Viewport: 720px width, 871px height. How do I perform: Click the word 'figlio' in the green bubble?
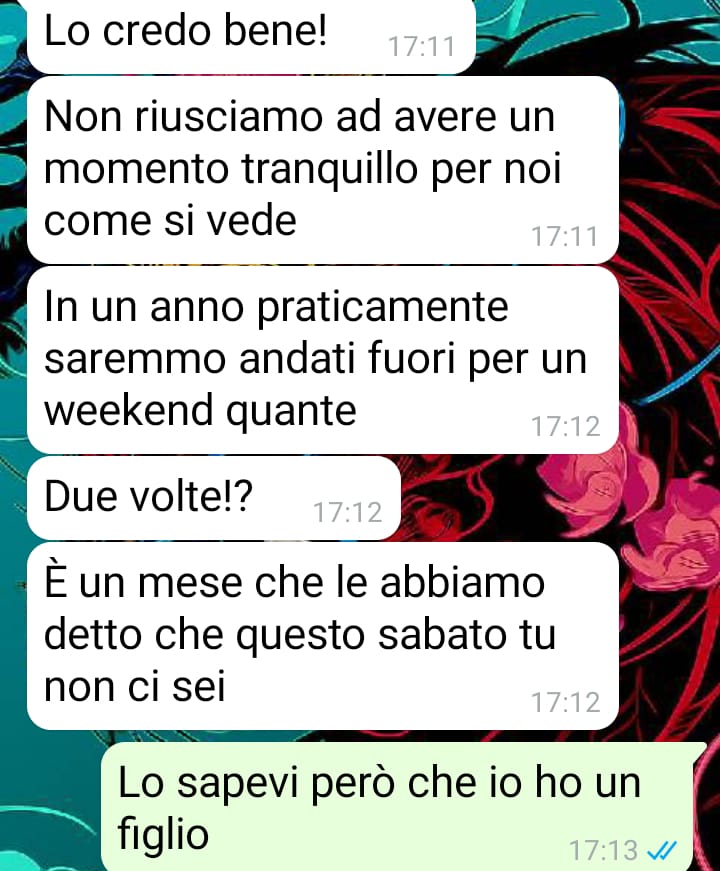pos(163,834)
